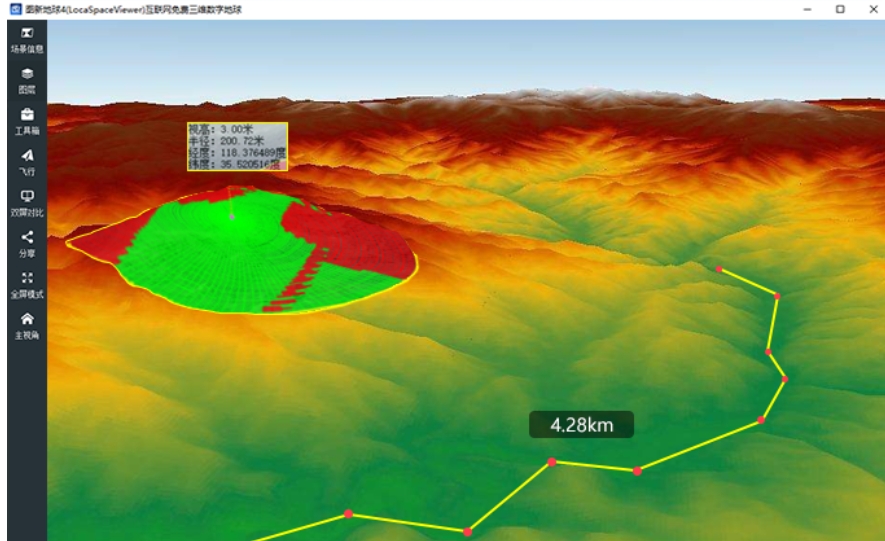
Task: Open the 工具箱 toolbox
Action: [x=27, y=121]
